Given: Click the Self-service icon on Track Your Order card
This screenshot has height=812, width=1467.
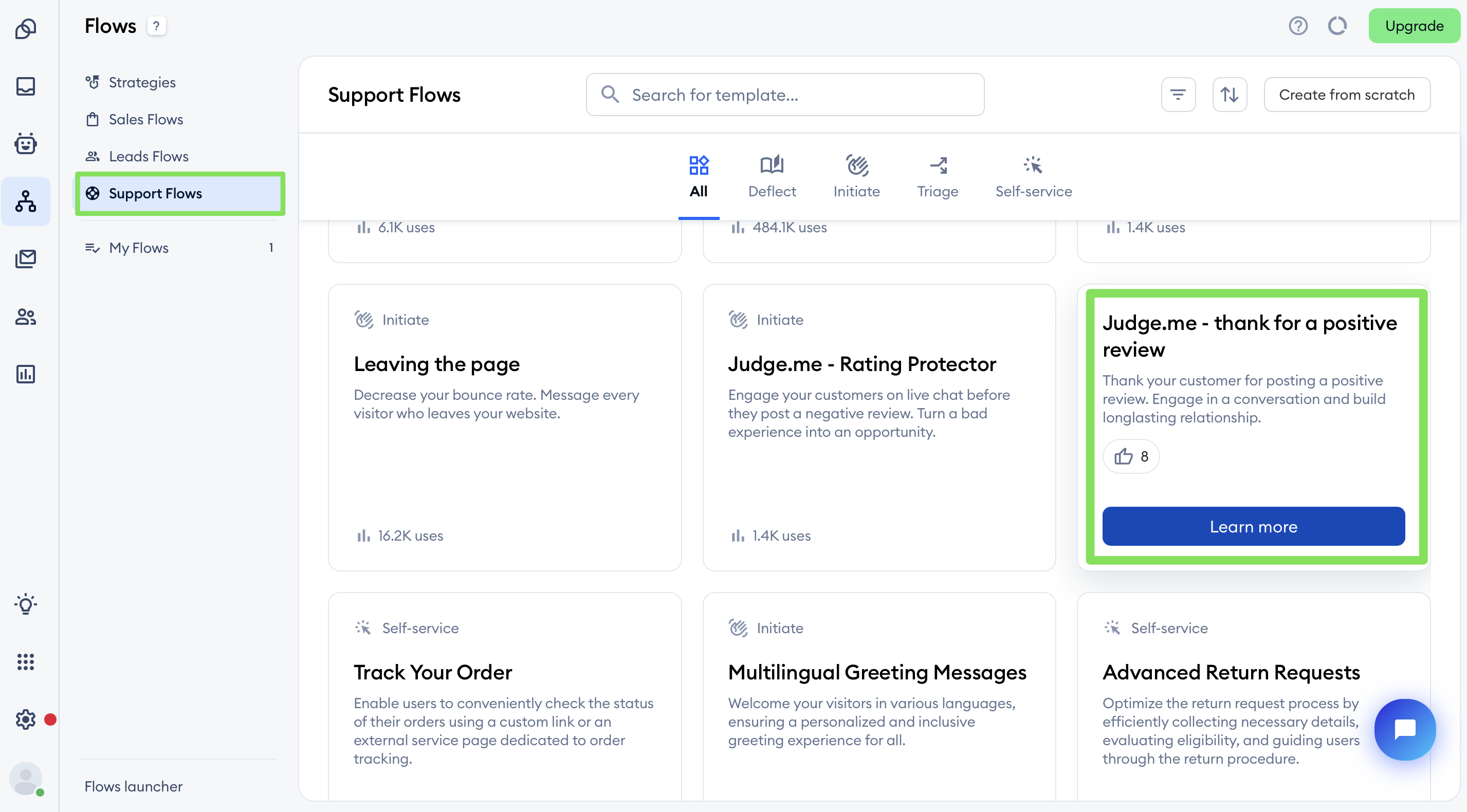Looking at the screenshot, I should click(363, 628).
